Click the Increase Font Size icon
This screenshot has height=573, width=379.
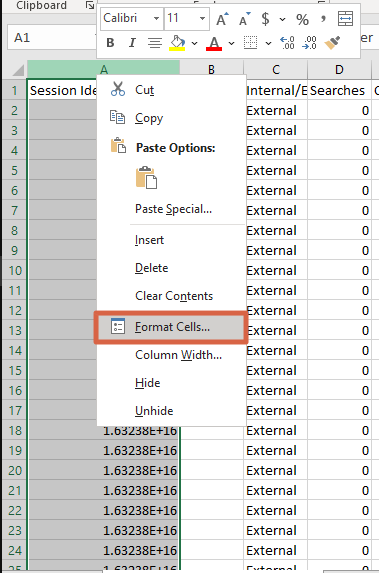pyautogui.click(x=222, y=19)
